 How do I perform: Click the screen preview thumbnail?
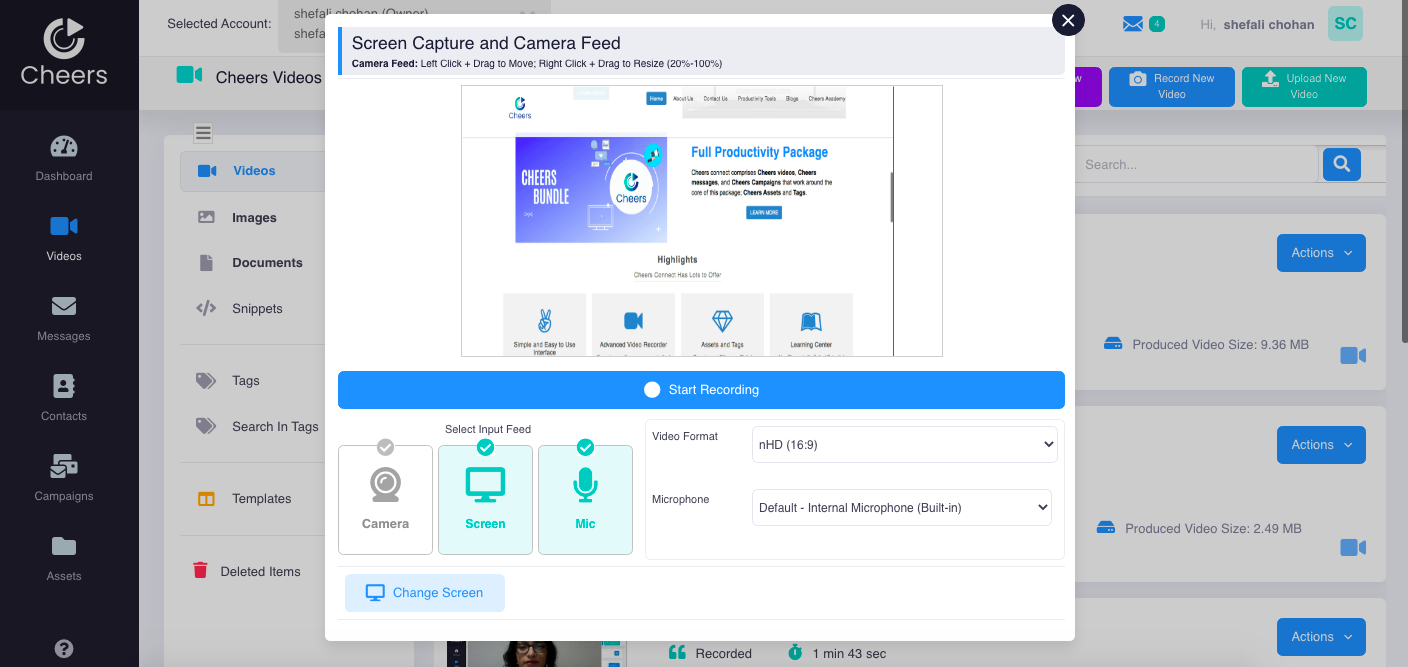pos(701,221)
